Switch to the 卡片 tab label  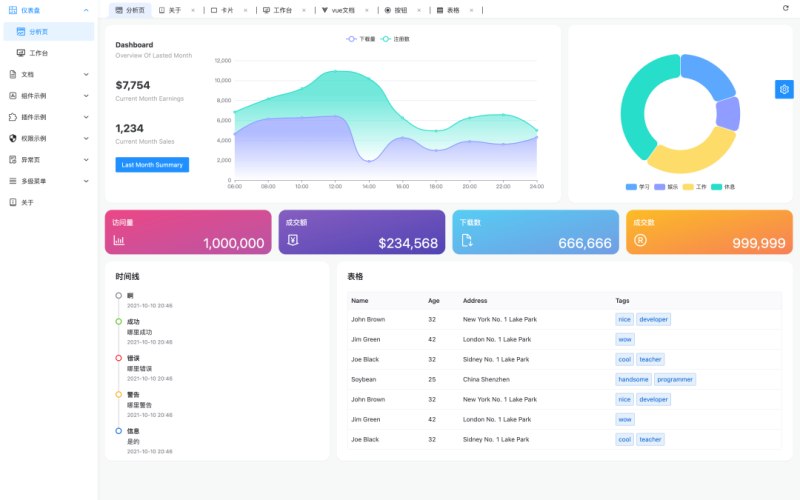tap(227, 10)
